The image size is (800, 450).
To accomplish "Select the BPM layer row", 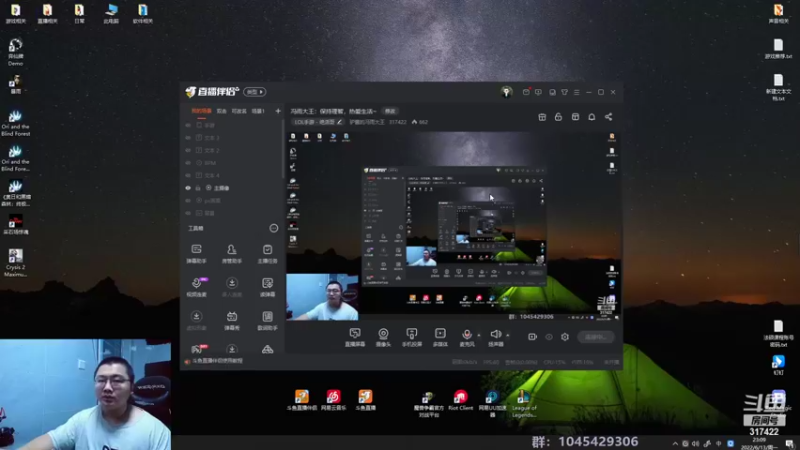I will [x=232, y=163].
